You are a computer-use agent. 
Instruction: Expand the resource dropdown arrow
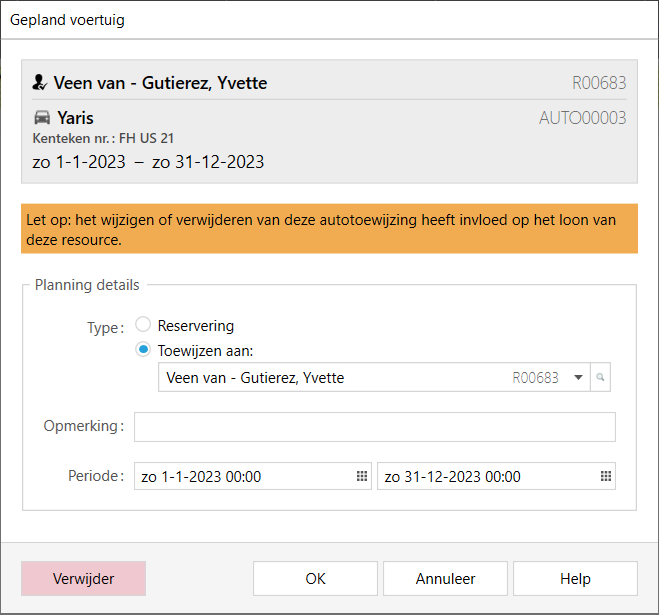pos(578,378)
